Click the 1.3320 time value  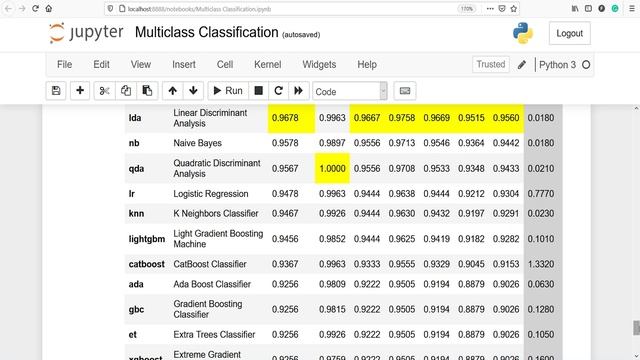(x=541, y=264)
